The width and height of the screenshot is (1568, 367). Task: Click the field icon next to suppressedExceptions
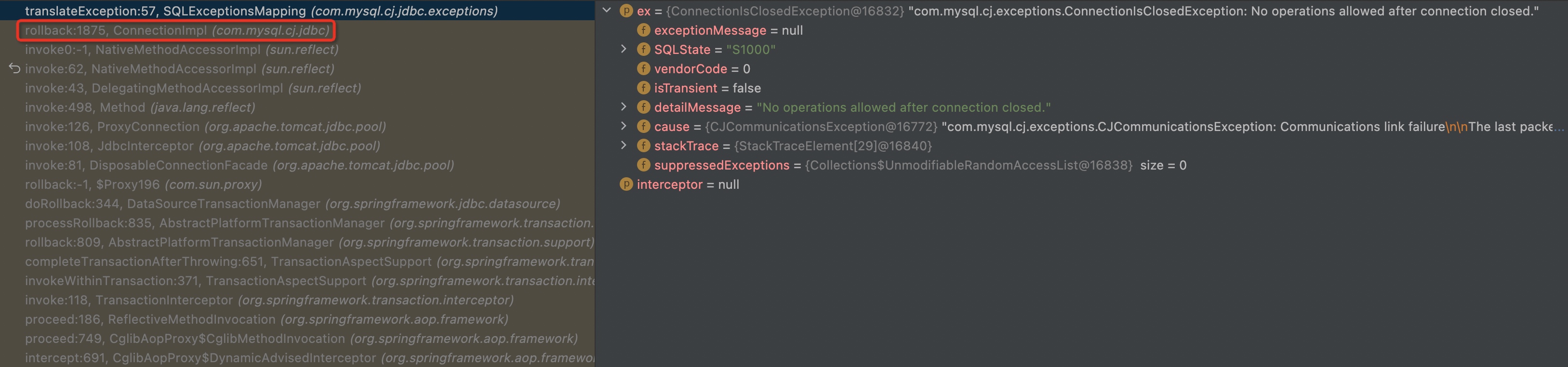(643, 165)
